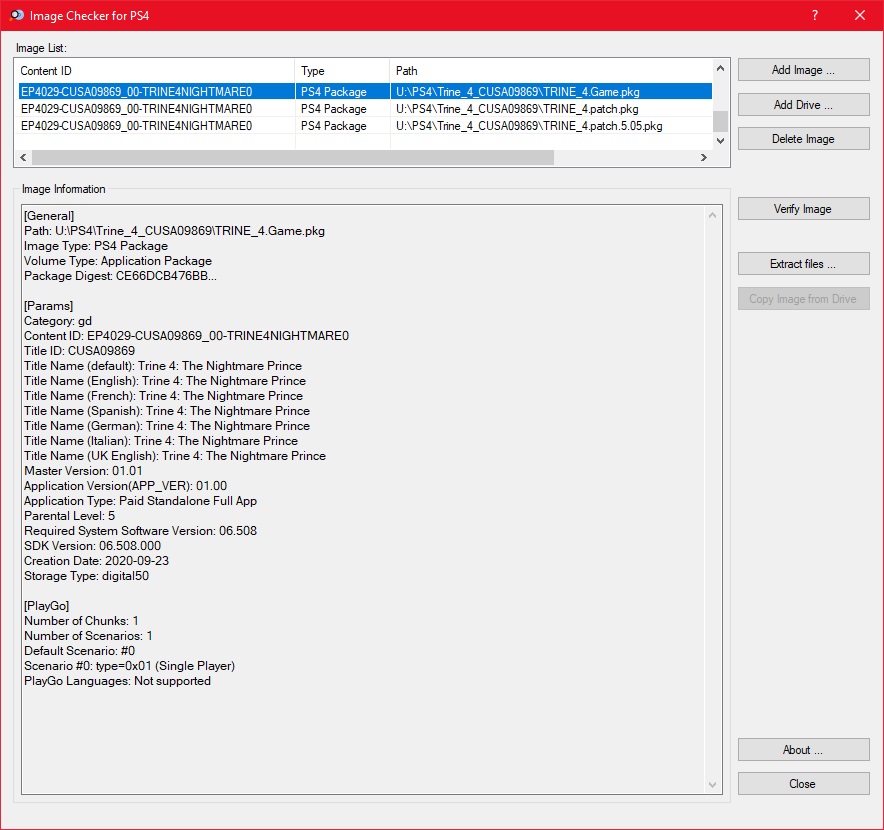The width and height of the screenshot is (884, 830).
Task: Click the Creation Date: 2020-09-23 line
Action: coord(96,561)
